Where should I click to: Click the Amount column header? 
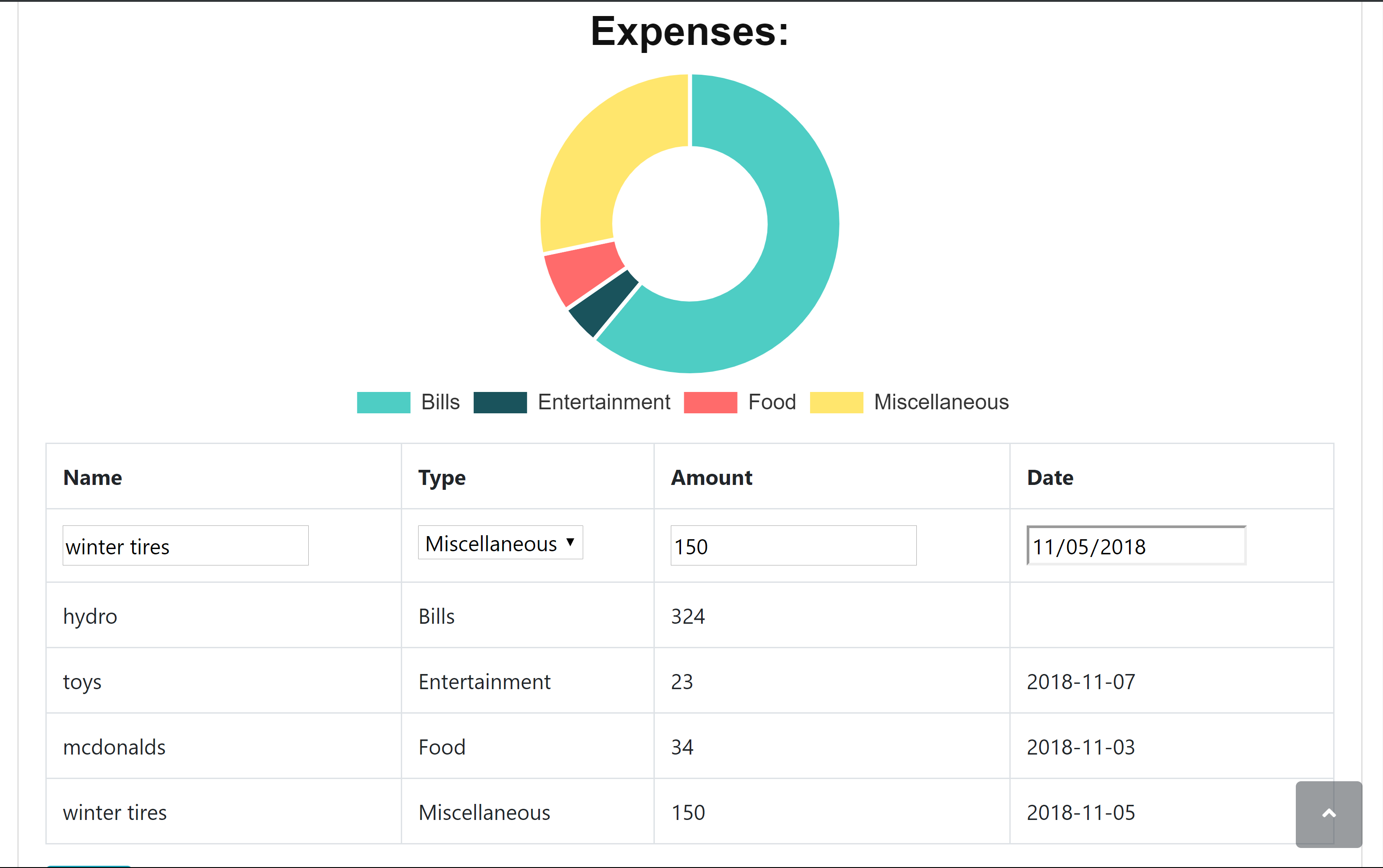(711, 478)
